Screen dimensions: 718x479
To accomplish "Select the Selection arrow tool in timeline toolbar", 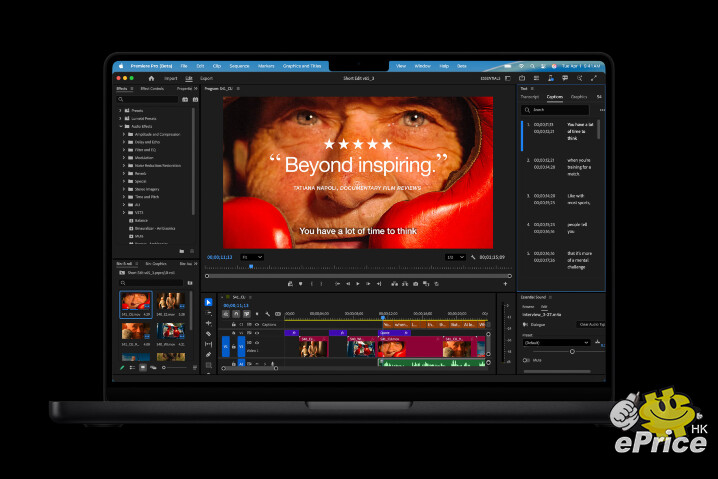I will pyautogui.click(x=209, y=302).
